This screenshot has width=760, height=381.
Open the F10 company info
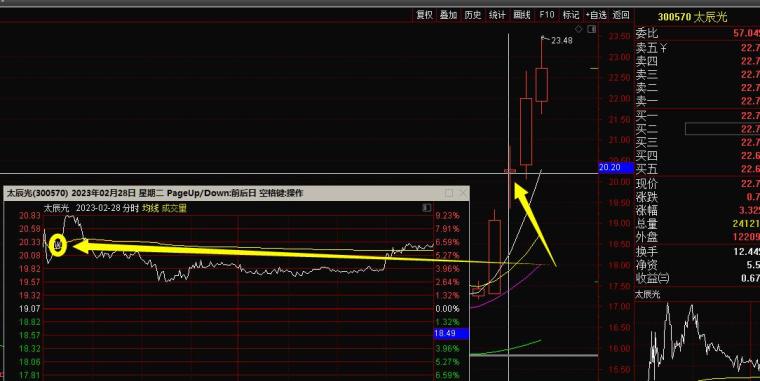click(547, 15)
